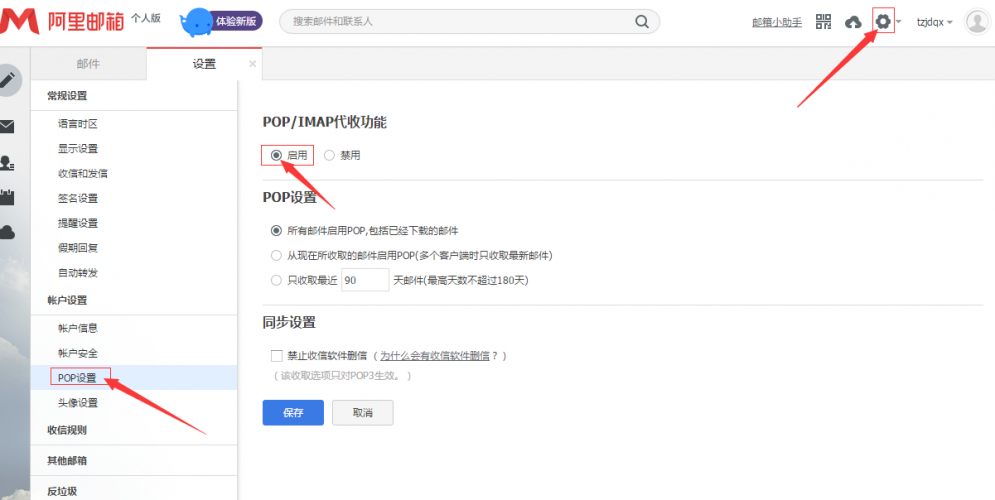
Task: Open the contacts icon in left sidebar
Action: pyautogui.click(x=7, y=162)
